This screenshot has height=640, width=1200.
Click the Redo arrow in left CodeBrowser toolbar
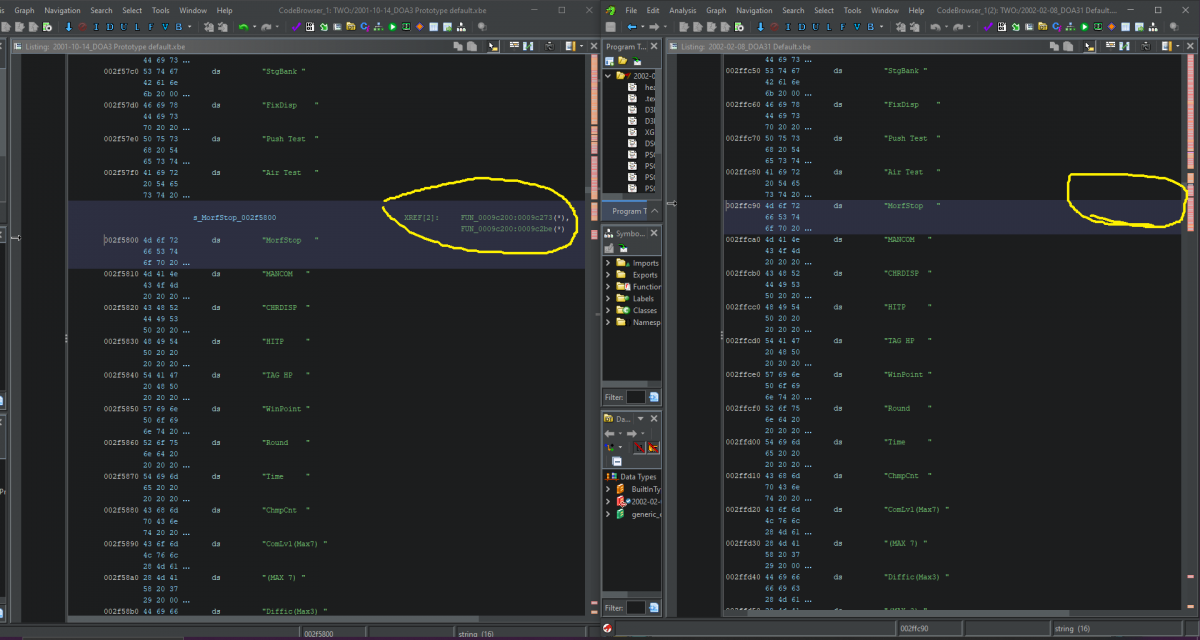(266, 26)
